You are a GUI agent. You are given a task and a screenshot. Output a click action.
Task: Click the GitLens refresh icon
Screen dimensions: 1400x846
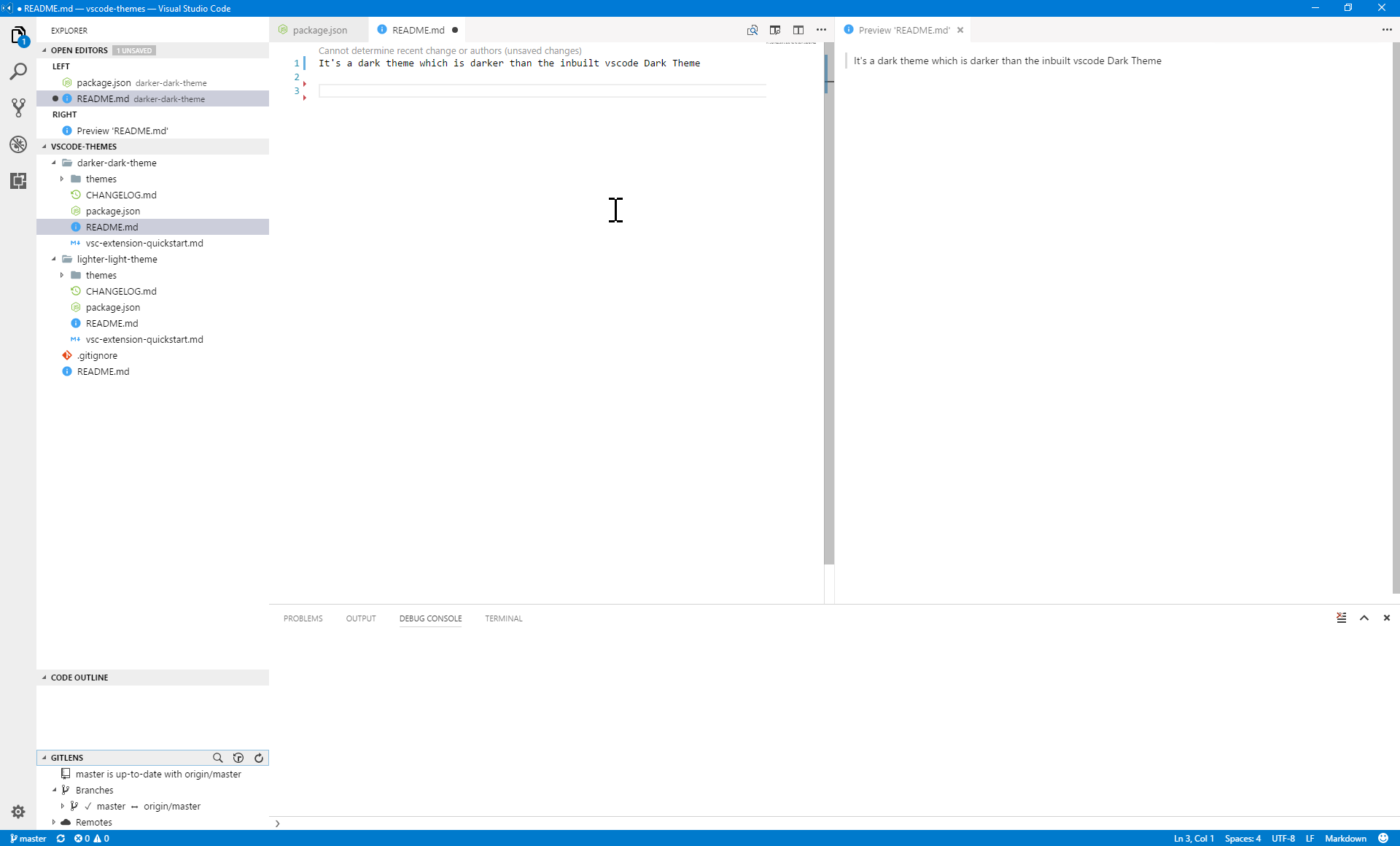[x=259, y=758]
